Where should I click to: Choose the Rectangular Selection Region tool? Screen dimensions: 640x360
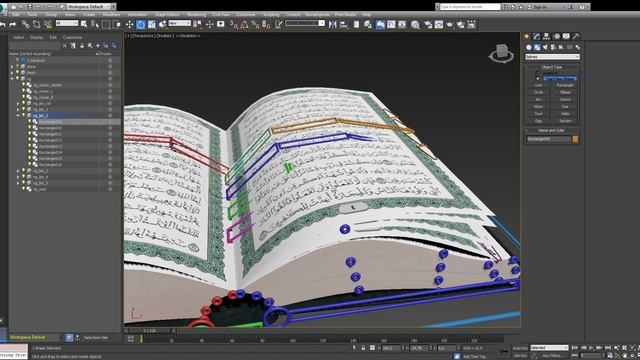click(106, 25)
